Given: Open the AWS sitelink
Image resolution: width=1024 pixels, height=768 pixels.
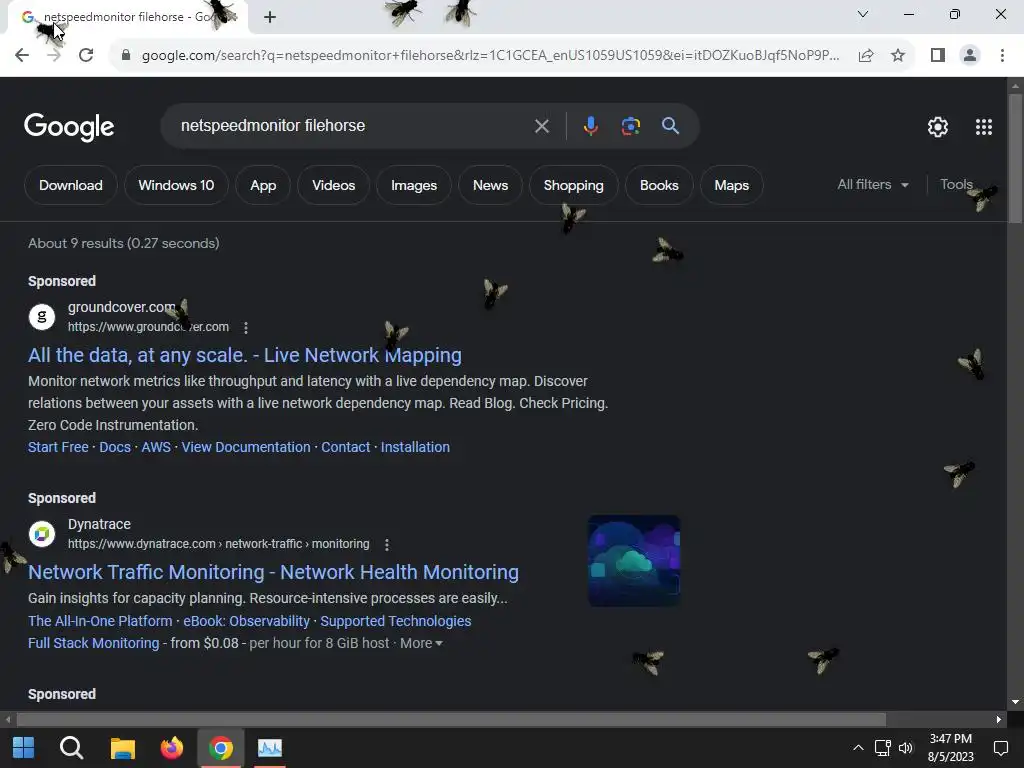Looking at the screenshot, I should coord(156,447).
